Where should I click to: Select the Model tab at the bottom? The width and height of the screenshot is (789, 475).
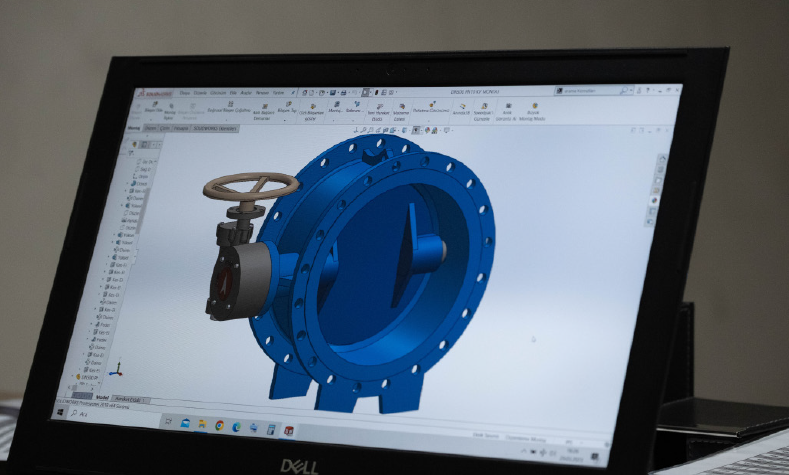[101, 396]
